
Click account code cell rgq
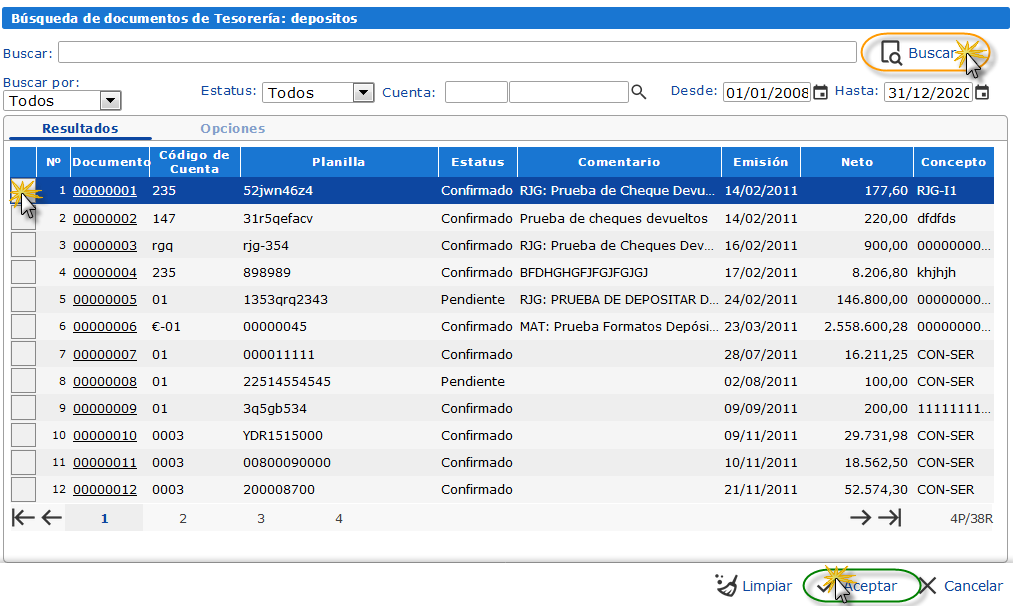click(x=162, y=246)
